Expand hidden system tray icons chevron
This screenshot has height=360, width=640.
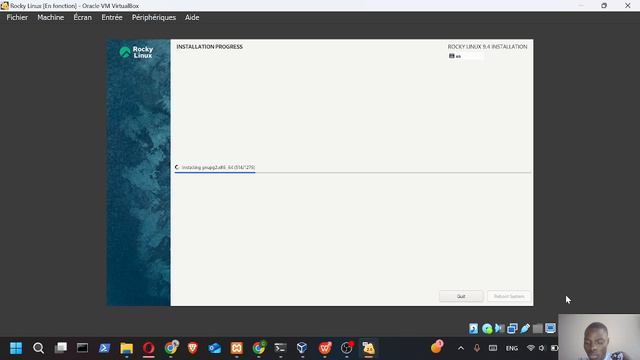[461, 348]
